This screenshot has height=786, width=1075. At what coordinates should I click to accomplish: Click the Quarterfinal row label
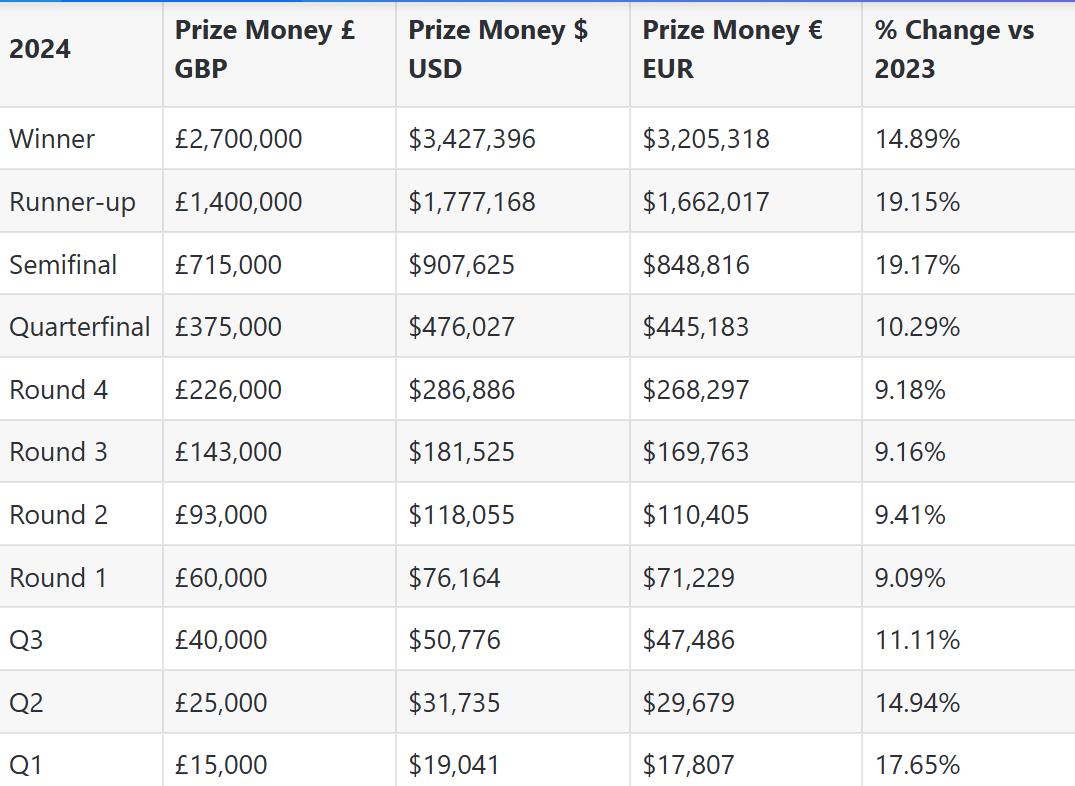tap(80, 327)
